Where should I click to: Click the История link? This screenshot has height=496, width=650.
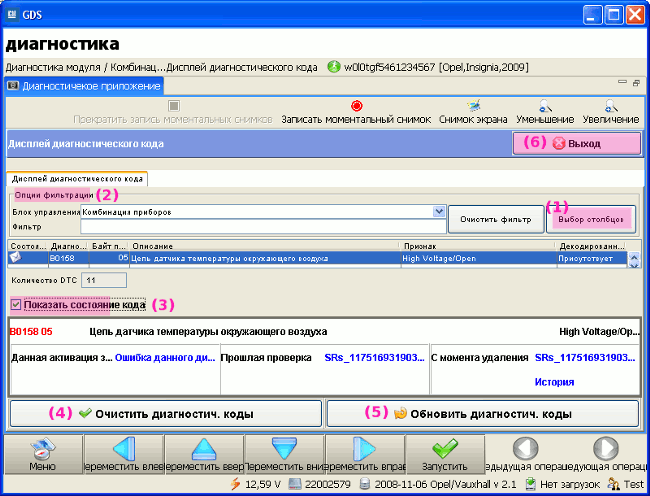click(x=554, y=382)
